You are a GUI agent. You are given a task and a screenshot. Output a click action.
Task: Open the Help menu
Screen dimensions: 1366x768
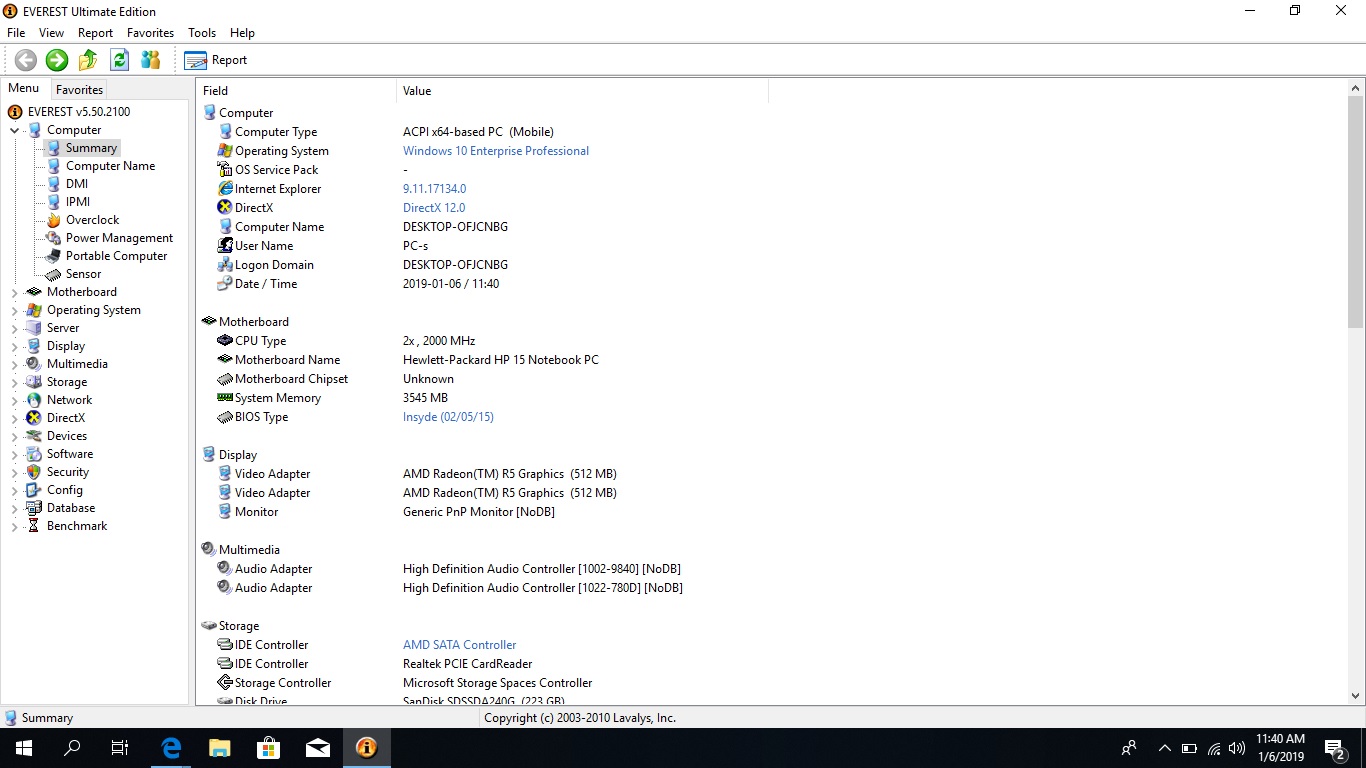[243, 33]
